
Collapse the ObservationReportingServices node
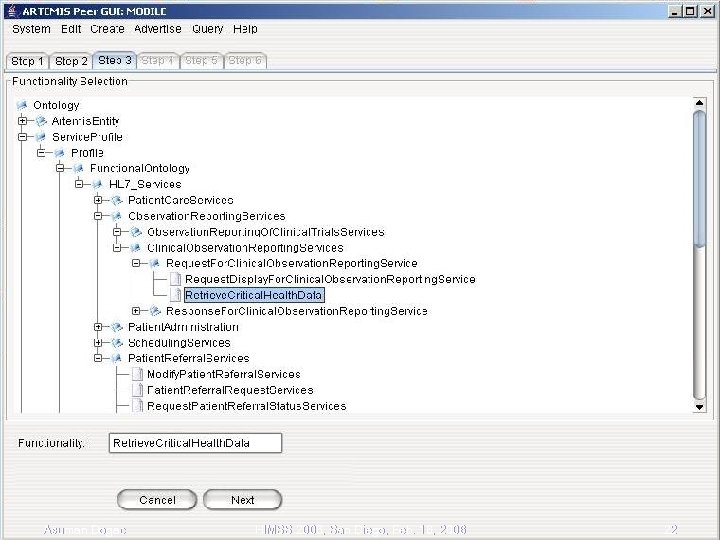point(98,216)
